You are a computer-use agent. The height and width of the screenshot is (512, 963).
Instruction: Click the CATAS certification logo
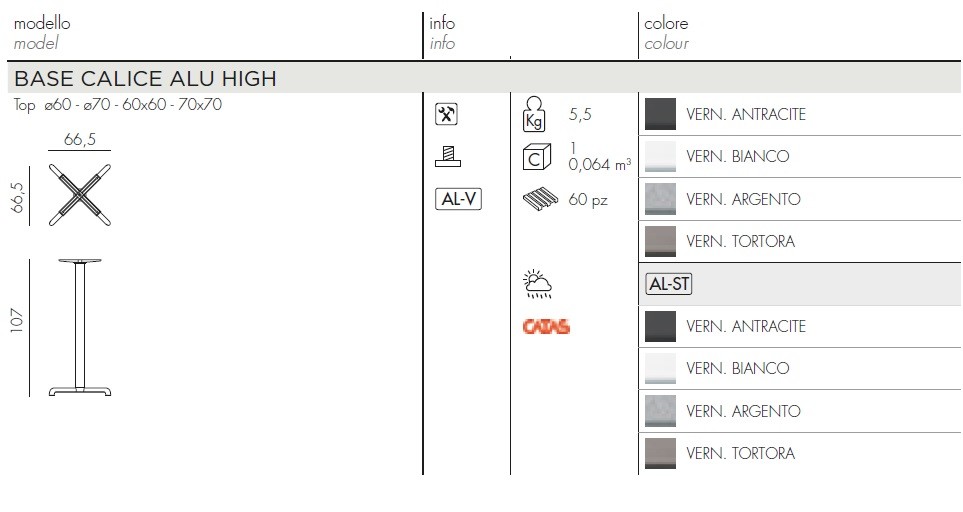pyautogui.click(x=546, y=327)
